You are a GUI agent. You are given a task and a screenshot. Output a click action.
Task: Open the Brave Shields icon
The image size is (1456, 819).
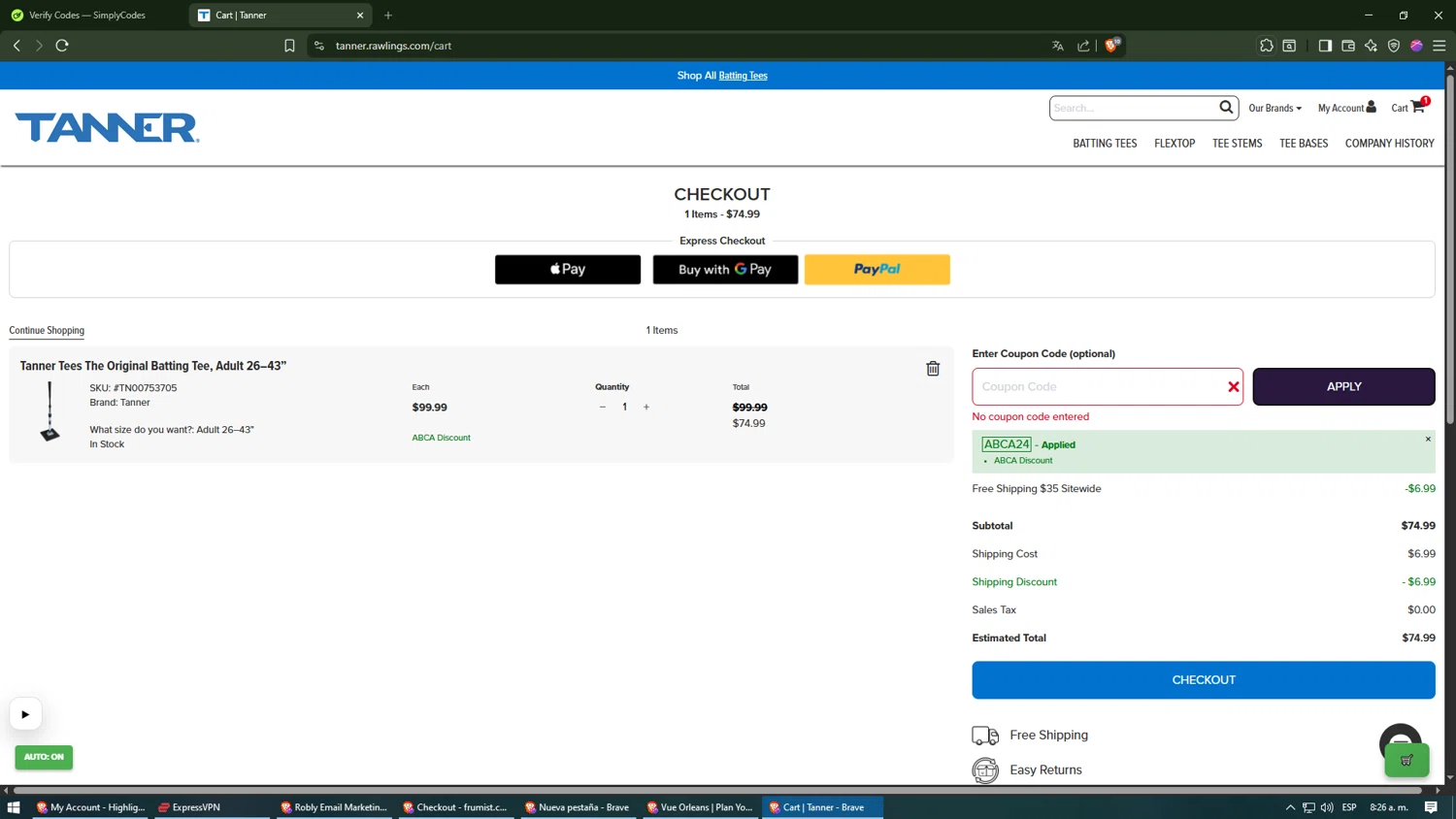tap(1112, 45)
